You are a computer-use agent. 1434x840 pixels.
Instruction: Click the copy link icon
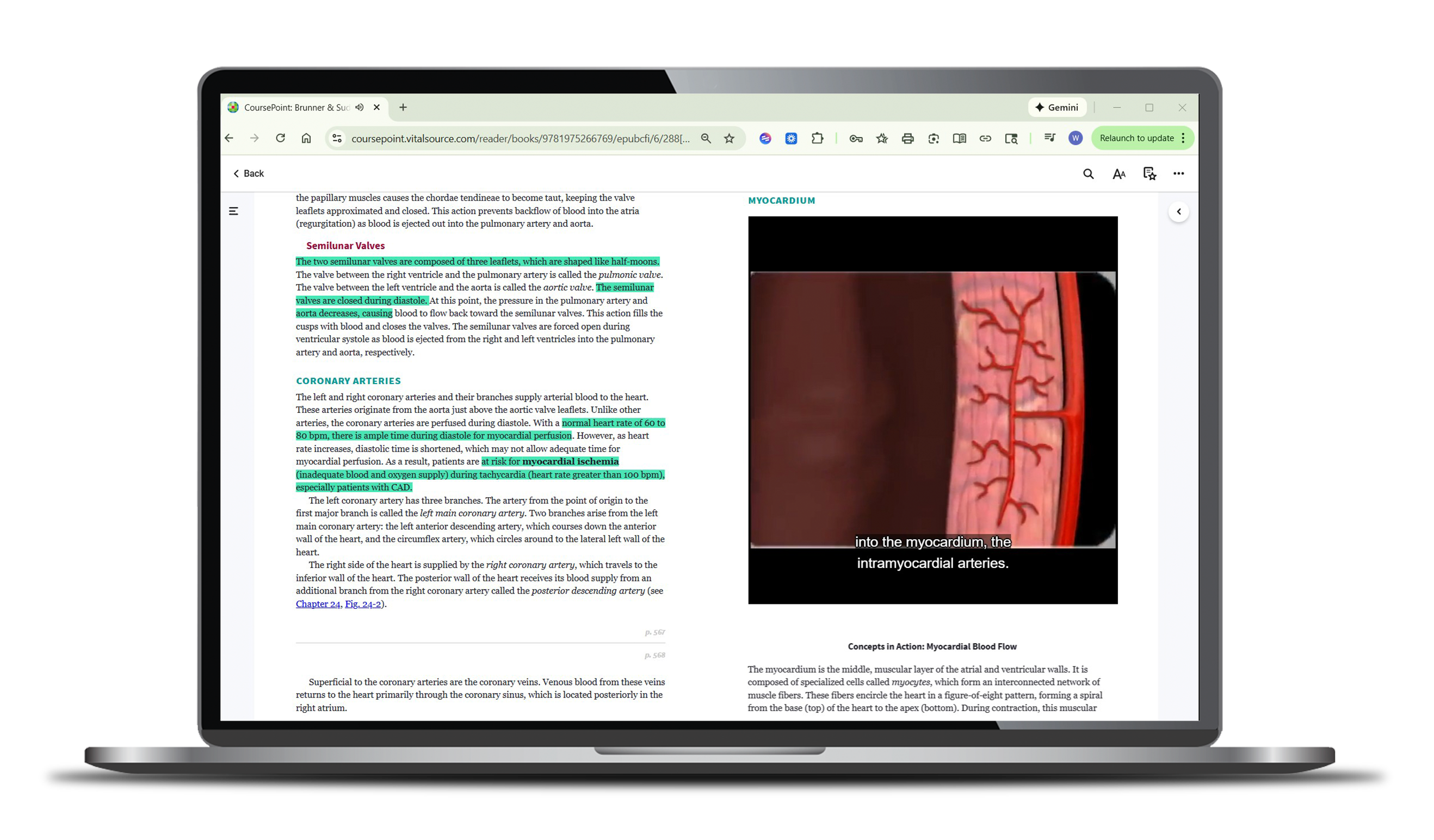click(x=985, y=138)
